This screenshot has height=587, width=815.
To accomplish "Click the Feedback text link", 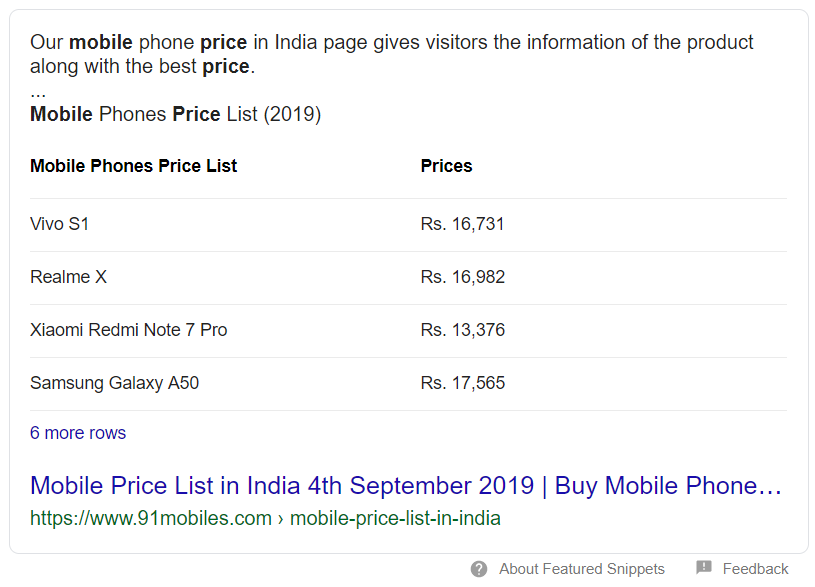I will pyautogui.click(x=755, y=569).
